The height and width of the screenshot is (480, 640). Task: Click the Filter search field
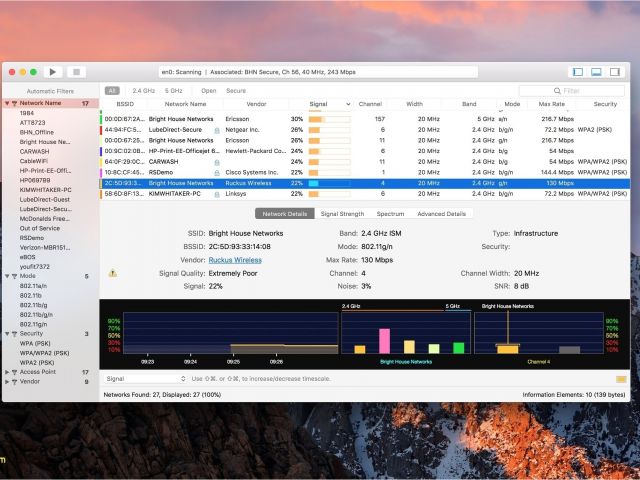(x=585, y=90)
